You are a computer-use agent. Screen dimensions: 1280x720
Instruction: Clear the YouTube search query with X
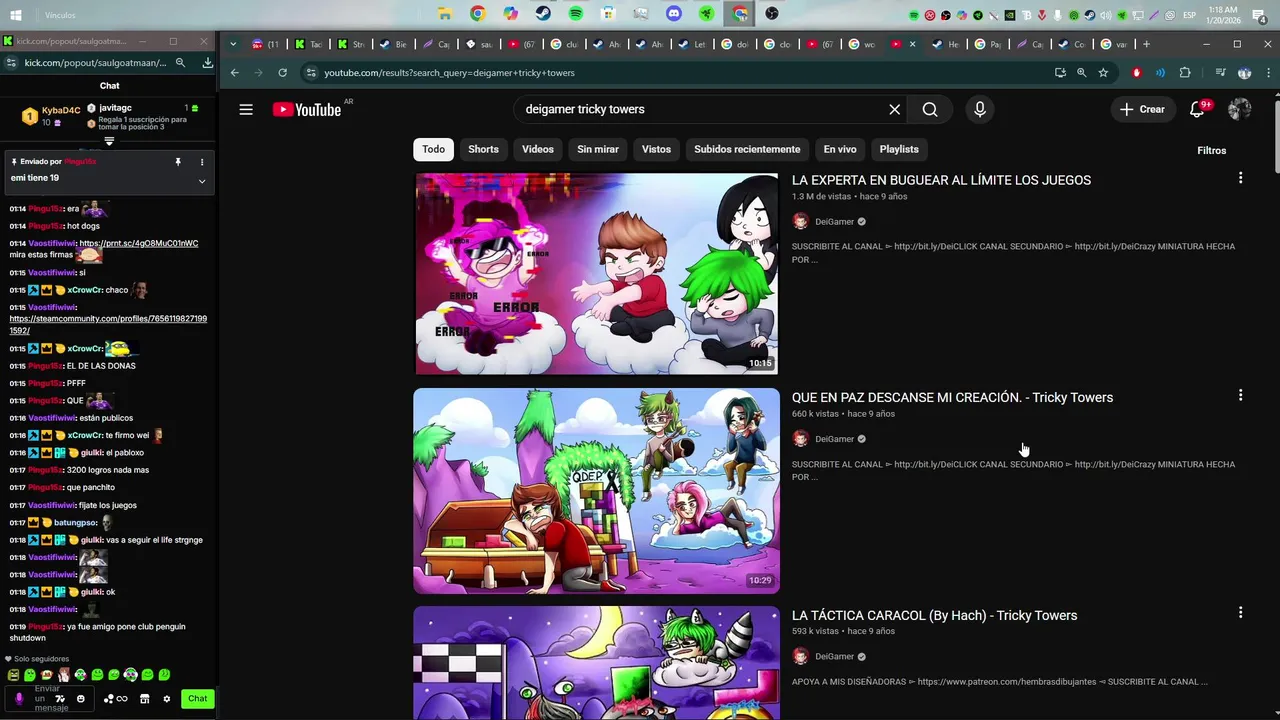pos(895,110)
